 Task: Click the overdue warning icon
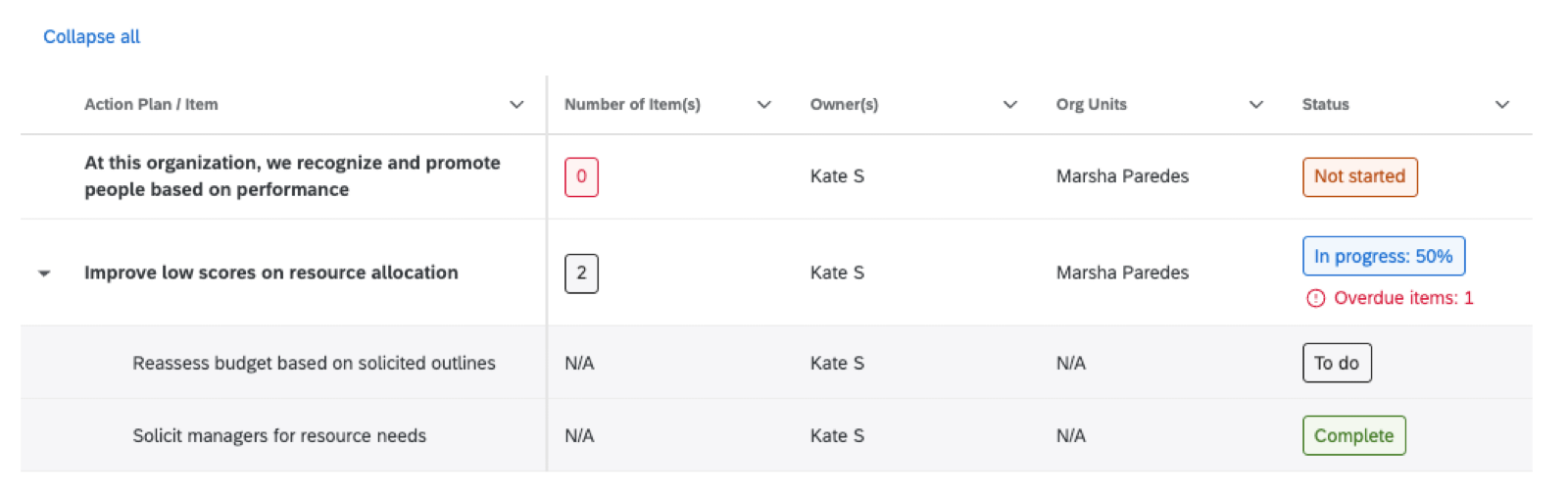tap(1315, 298)
